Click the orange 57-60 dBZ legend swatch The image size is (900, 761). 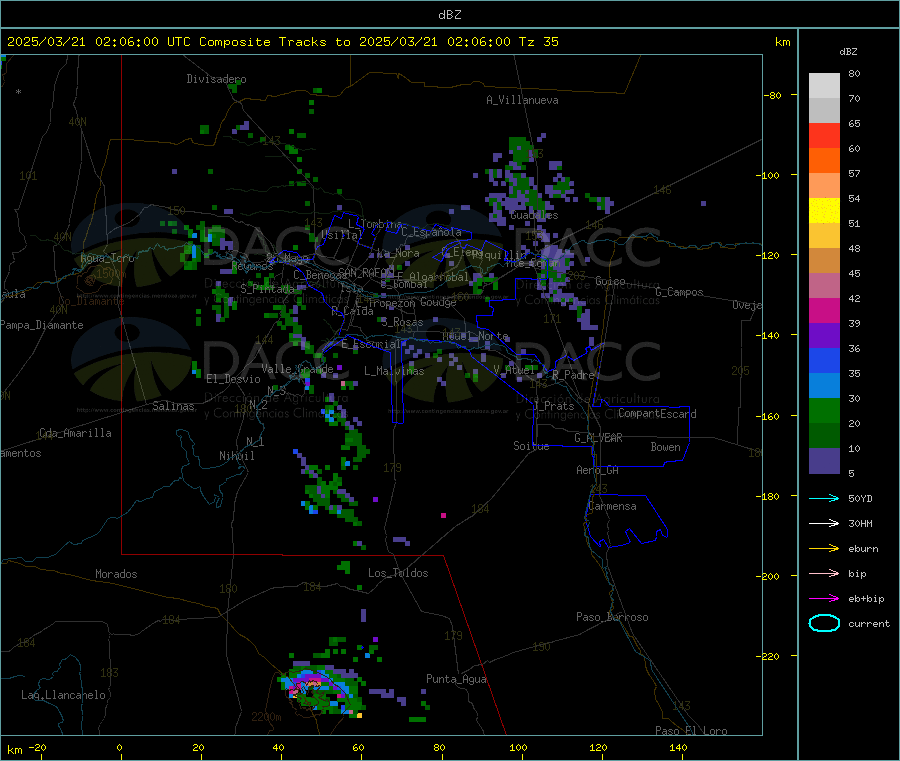click(824, 161)
